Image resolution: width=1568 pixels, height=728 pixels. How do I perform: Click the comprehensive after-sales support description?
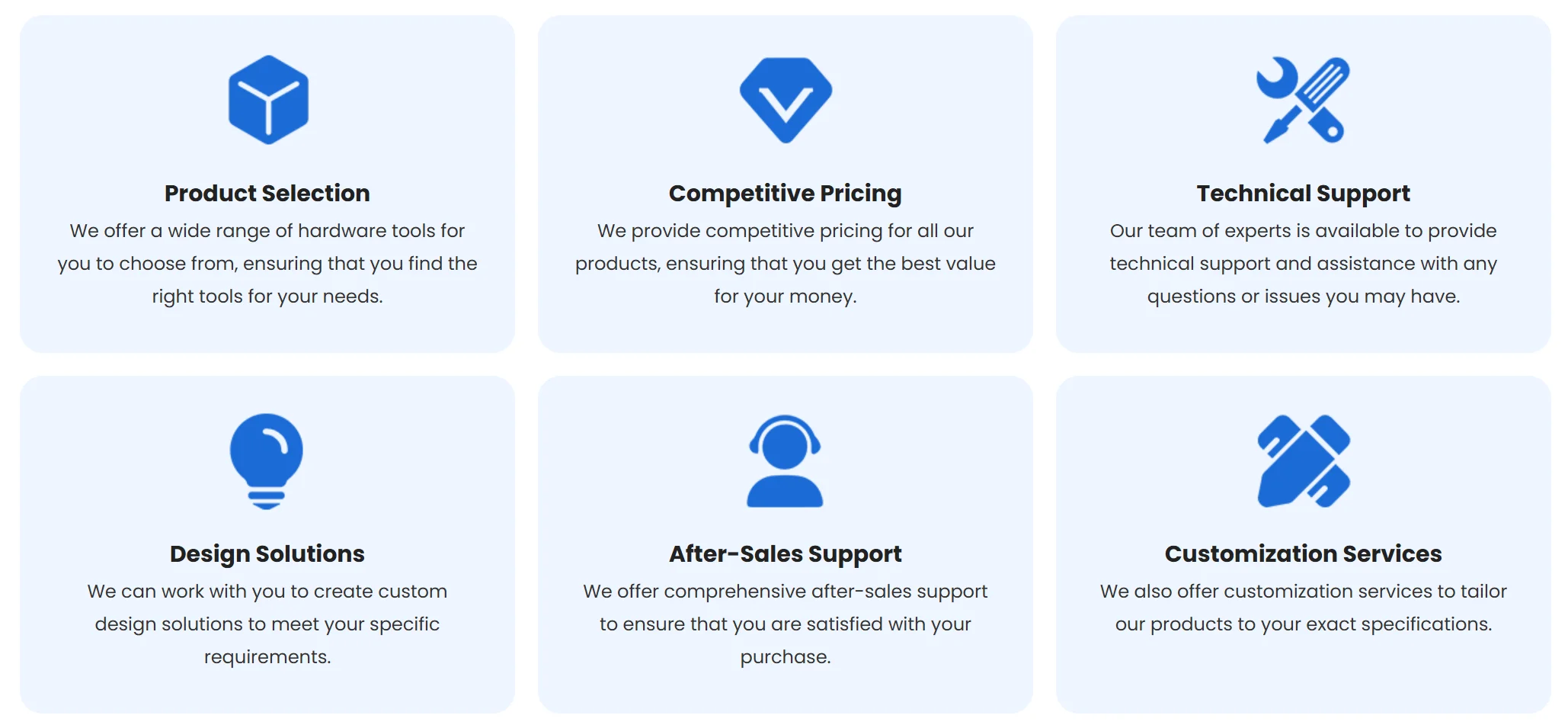pyautogui.click(x=785, y=624)
